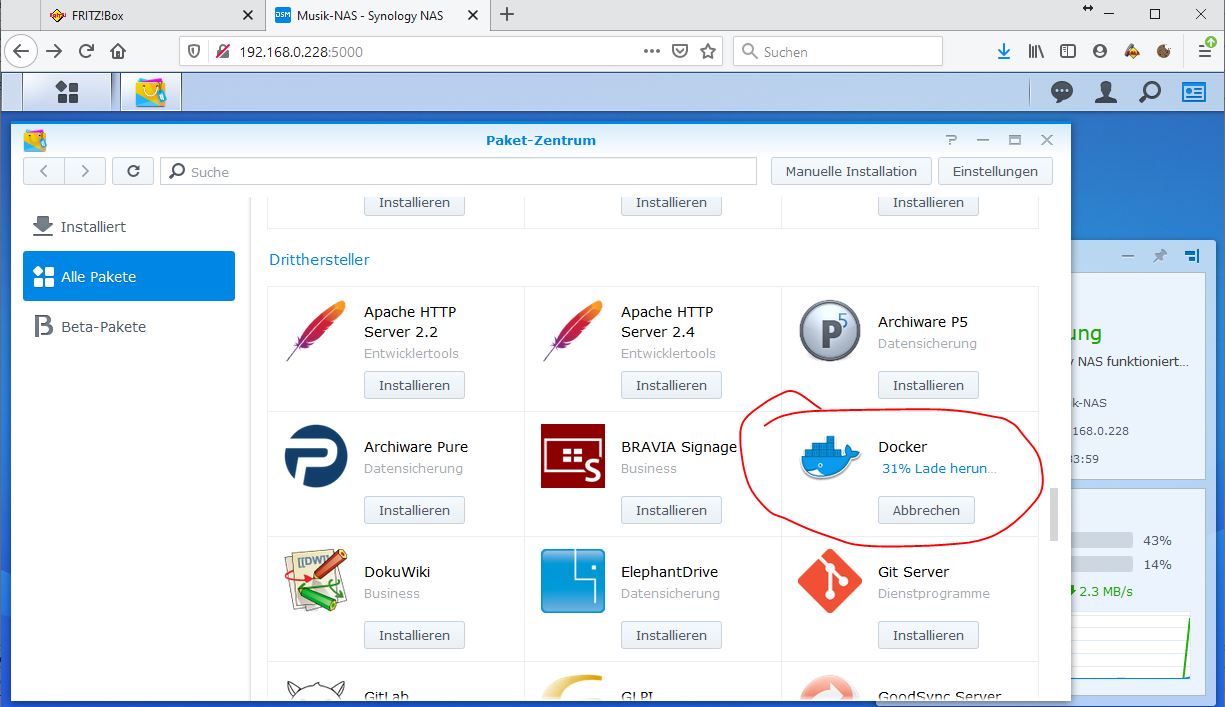Click the 'Manuelle Installation' button
1225x707 pixels.
[850, 170]
